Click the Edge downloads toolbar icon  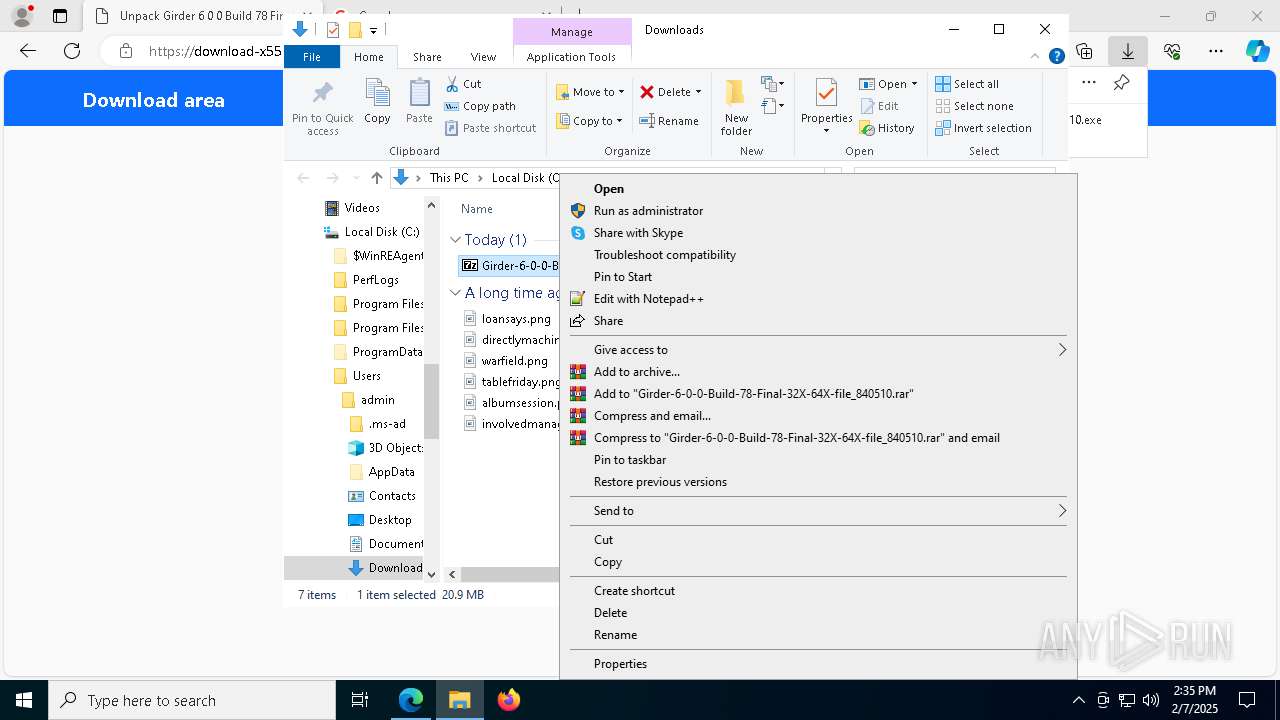tap(1127, 50)
